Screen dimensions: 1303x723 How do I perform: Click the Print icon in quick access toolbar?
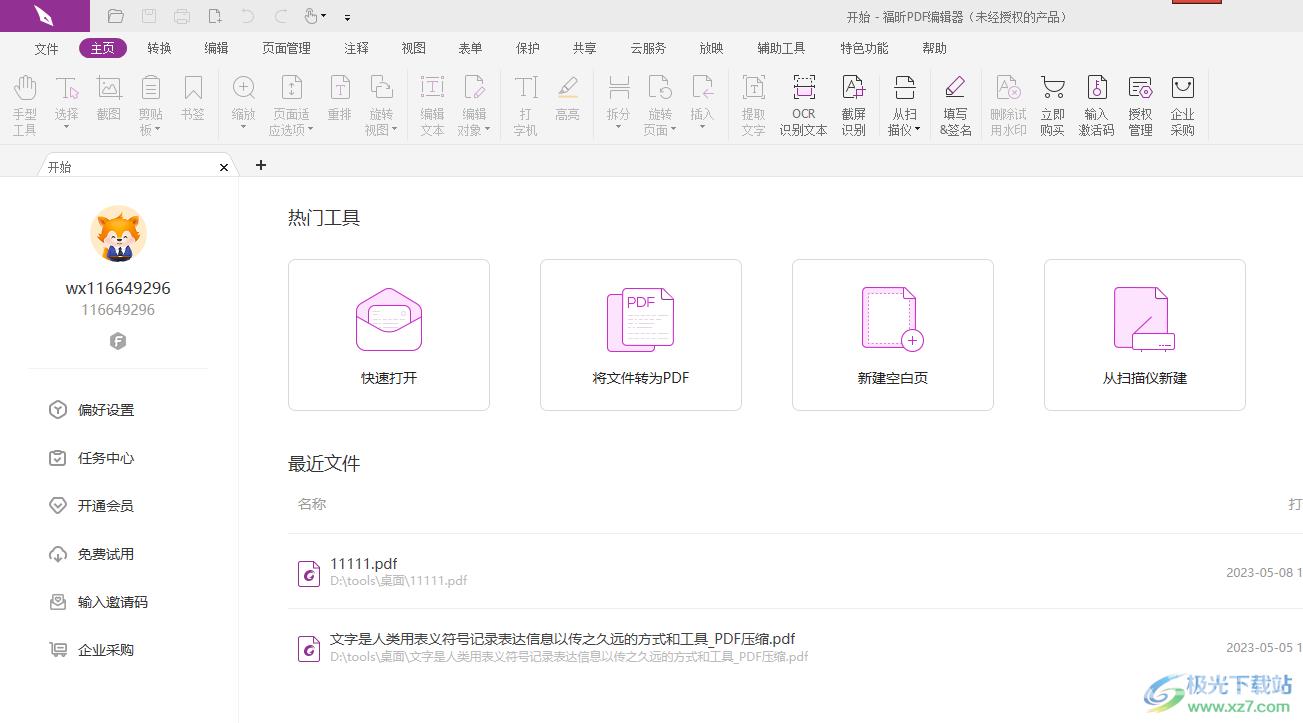point(182,16)
